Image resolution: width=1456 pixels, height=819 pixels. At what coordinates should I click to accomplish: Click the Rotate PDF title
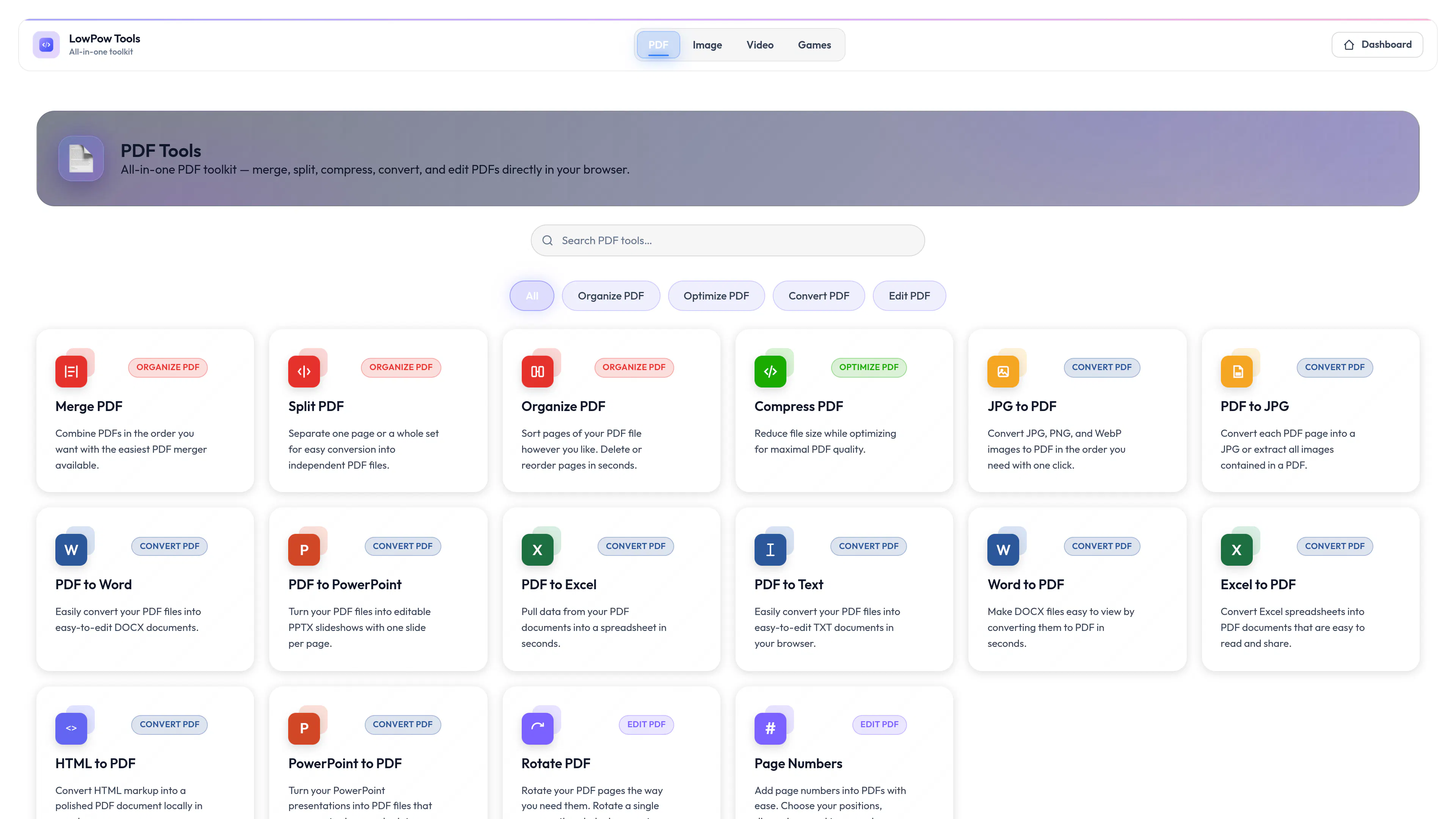556,764
